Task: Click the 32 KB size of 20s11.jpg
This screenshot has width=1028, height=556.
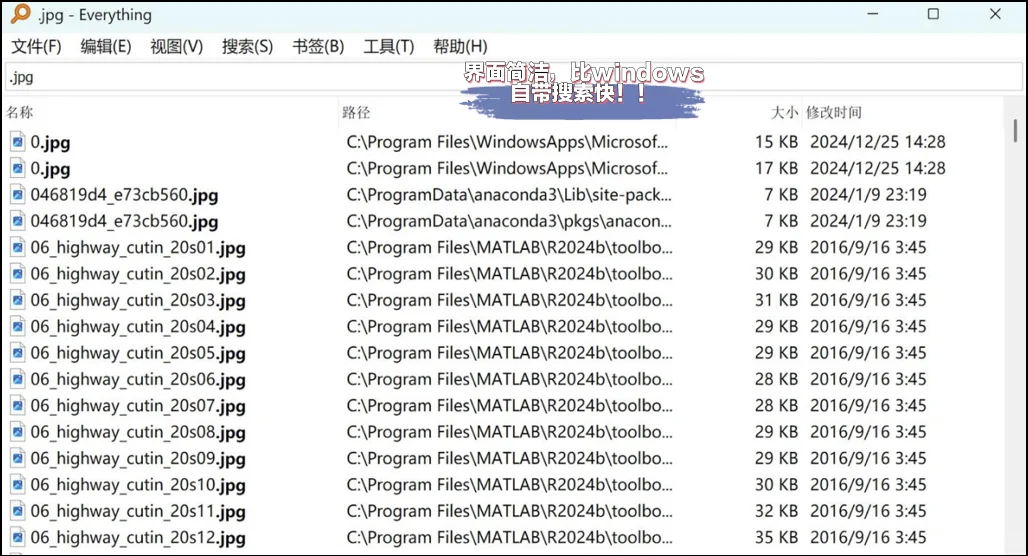Action: click(x=776, y=511)
